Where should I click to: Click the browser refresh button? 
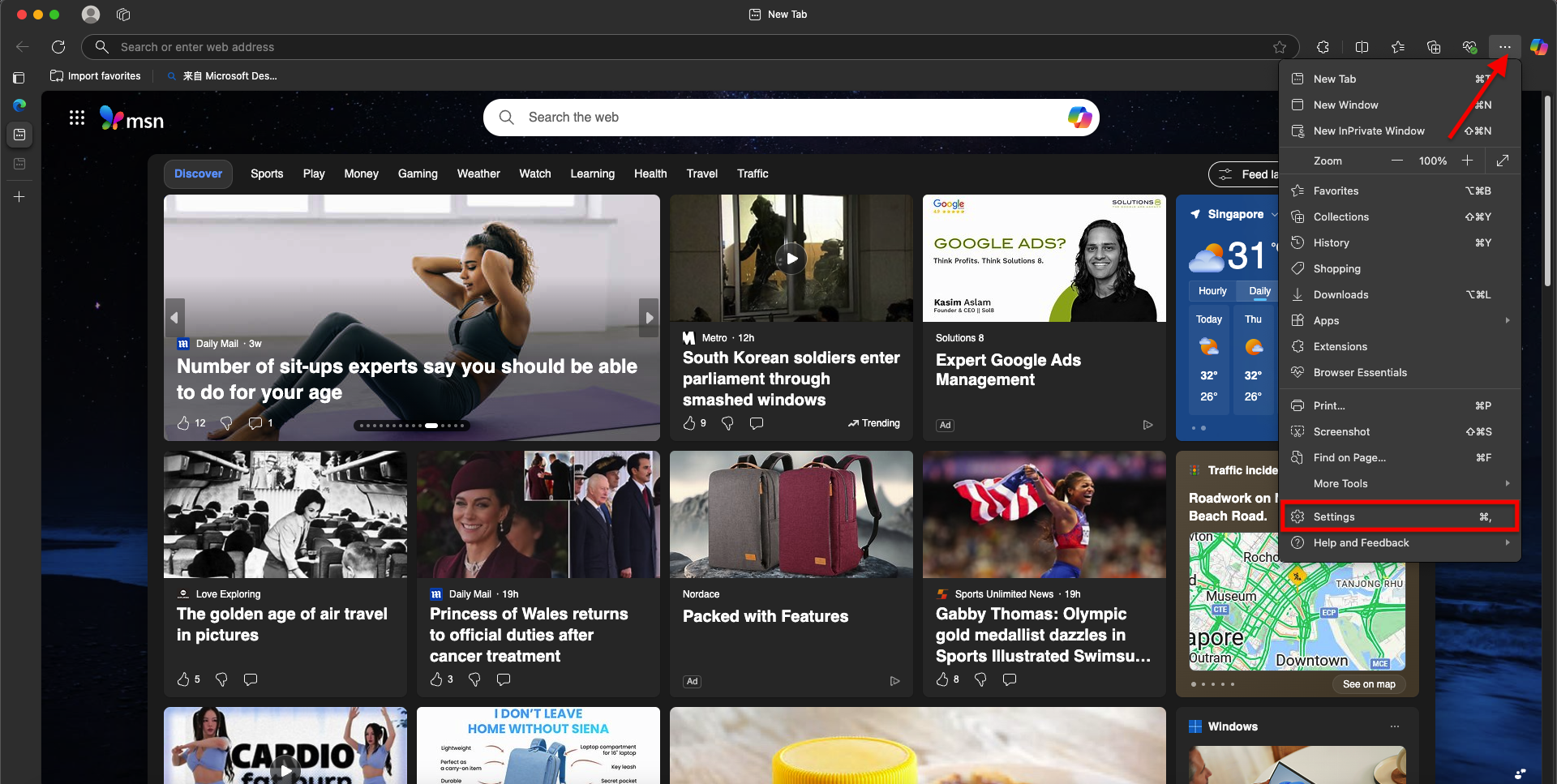(58, 47)
